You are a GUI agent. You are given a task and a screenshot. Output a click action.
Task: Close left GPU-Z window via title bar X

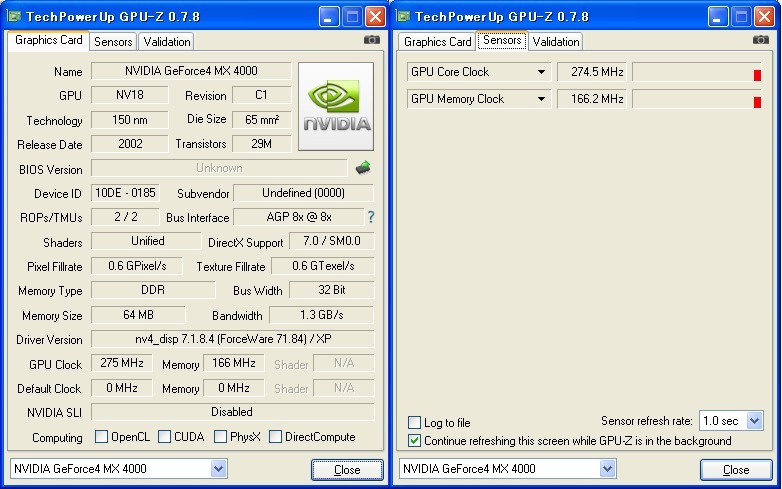pyautogui.click(x=376, y=17)
